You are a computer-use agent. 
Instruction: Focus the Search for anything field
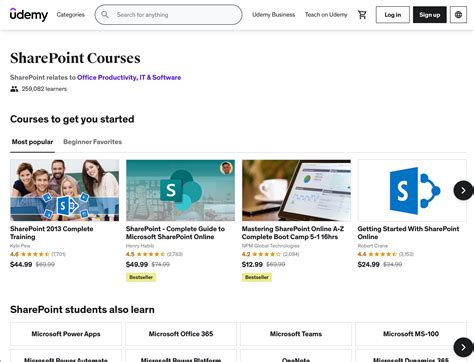click(x=168, y=15)
